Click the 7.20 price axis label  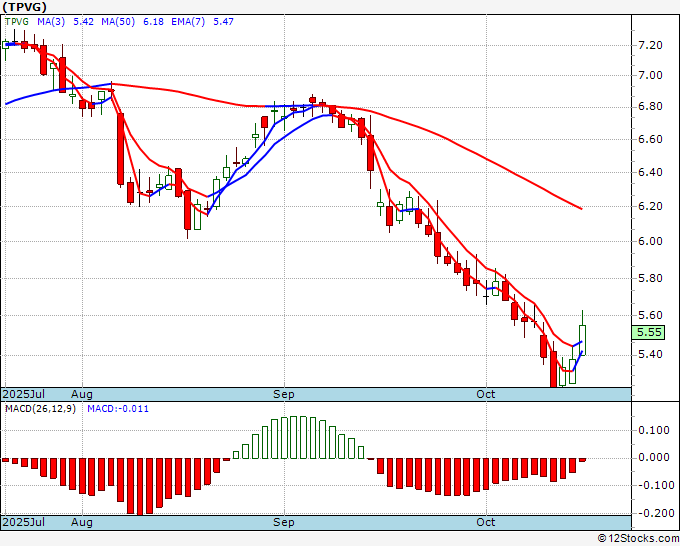click(651, 46)
